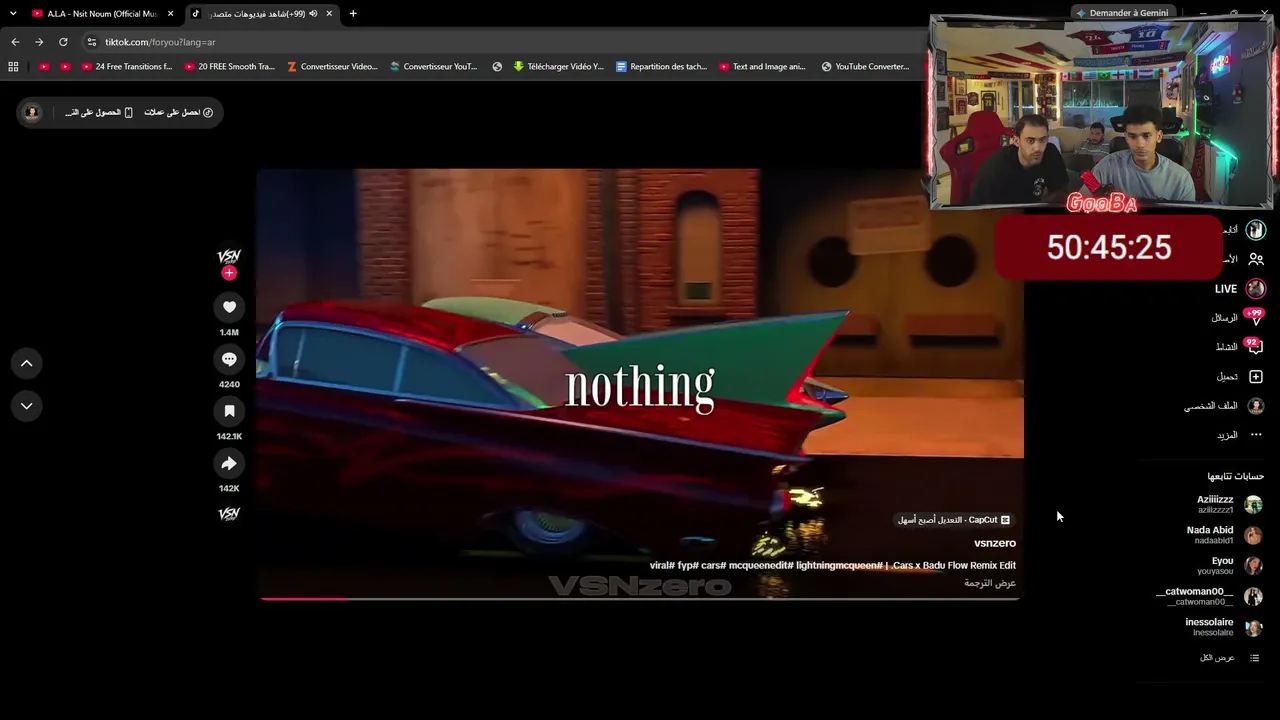
Task: Open the VSN creator avatar above likes
Action: click(x=229, y=256)
